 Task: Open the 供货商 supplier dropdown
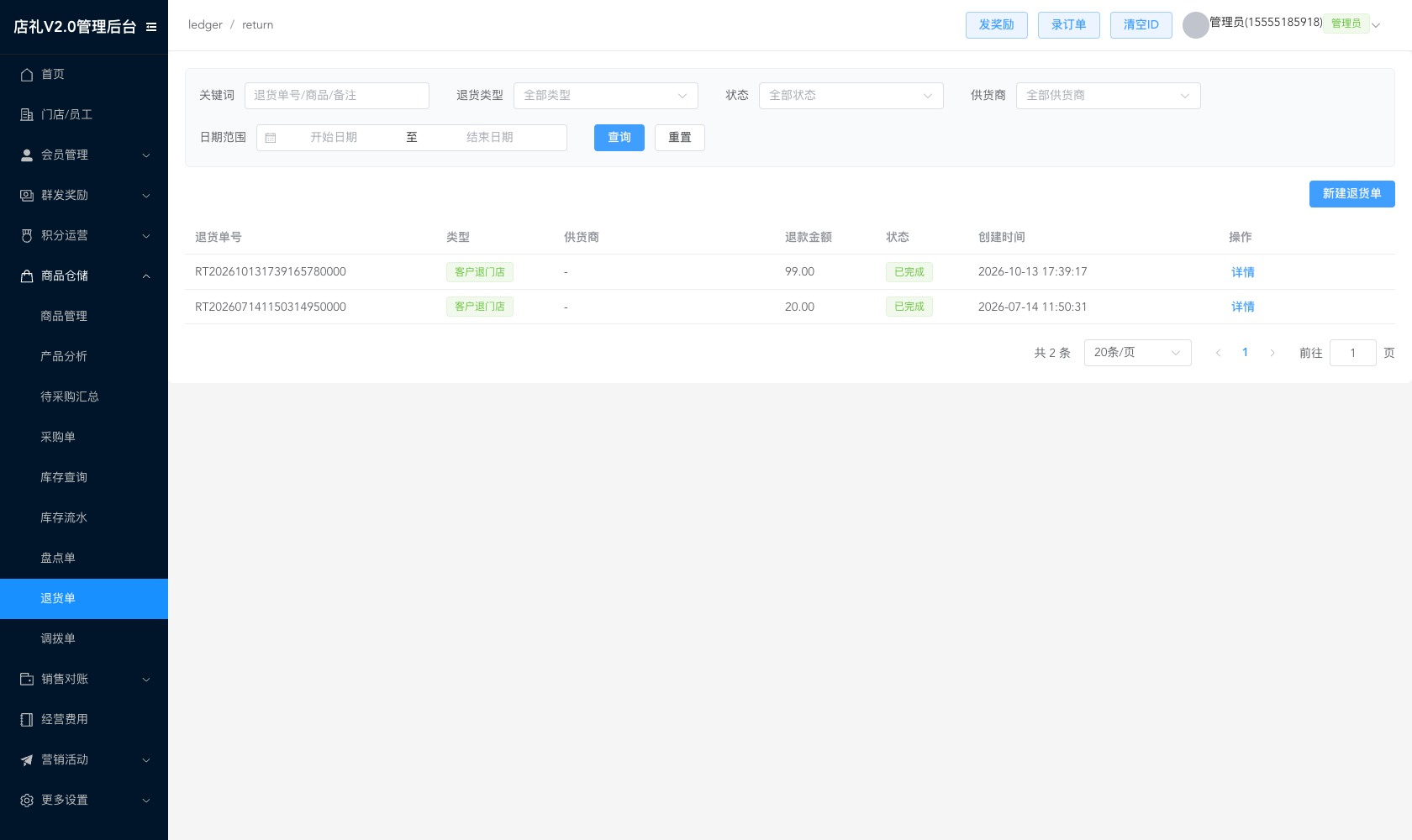click(x=1109, y=96)
